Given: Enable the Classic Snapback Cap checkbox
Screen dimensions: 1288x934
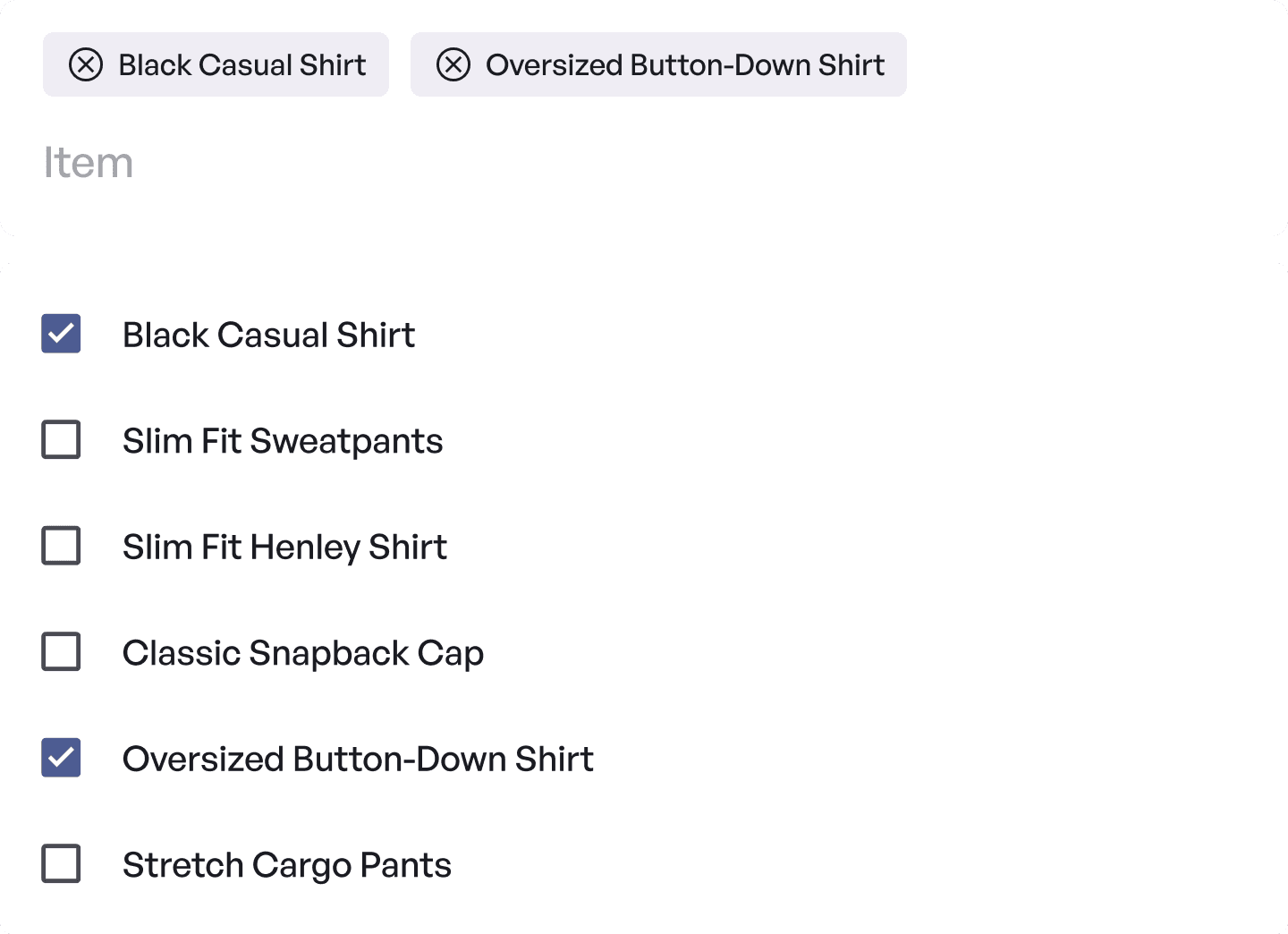Looking at the screenshot, I should (61, 651).
